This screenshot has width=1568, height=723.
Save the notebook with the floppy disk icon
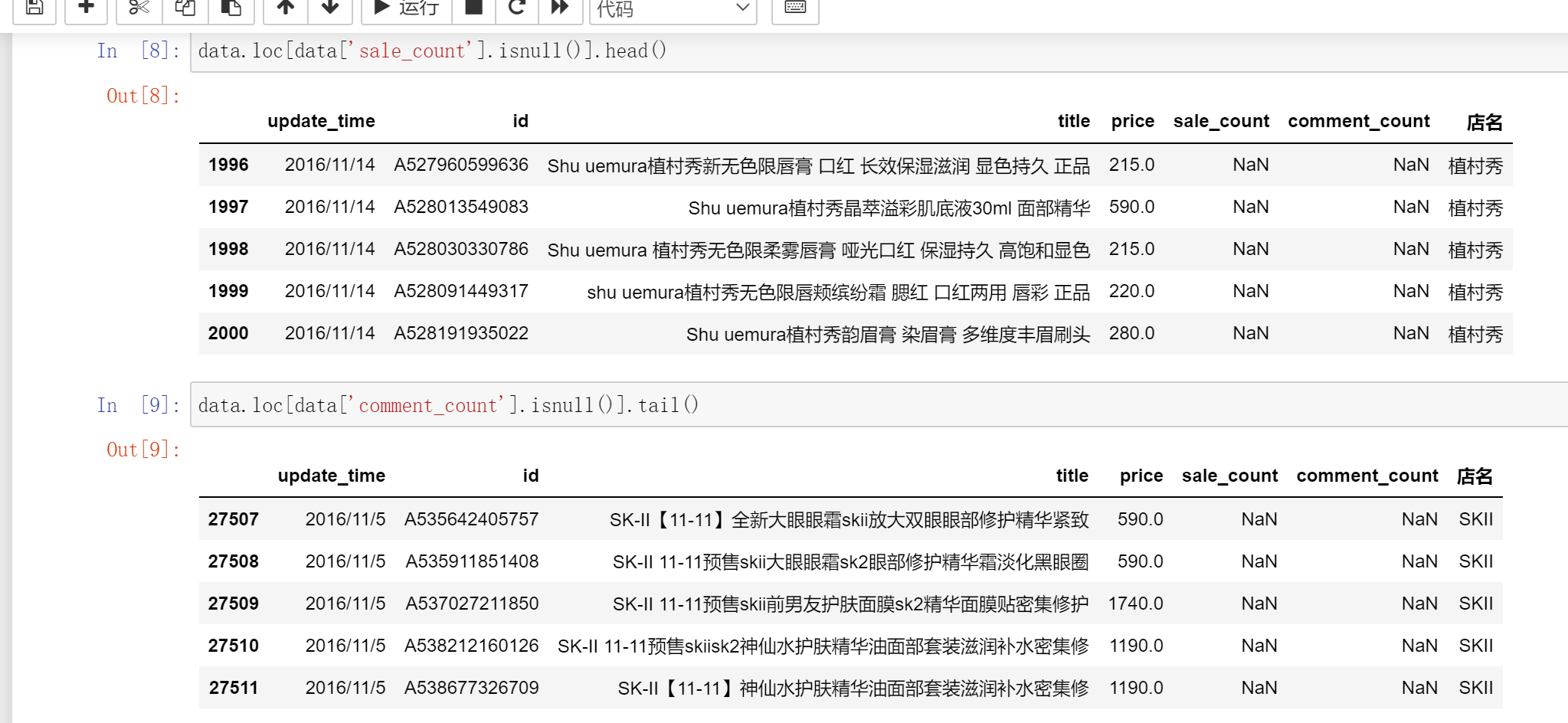coord(34,9)
